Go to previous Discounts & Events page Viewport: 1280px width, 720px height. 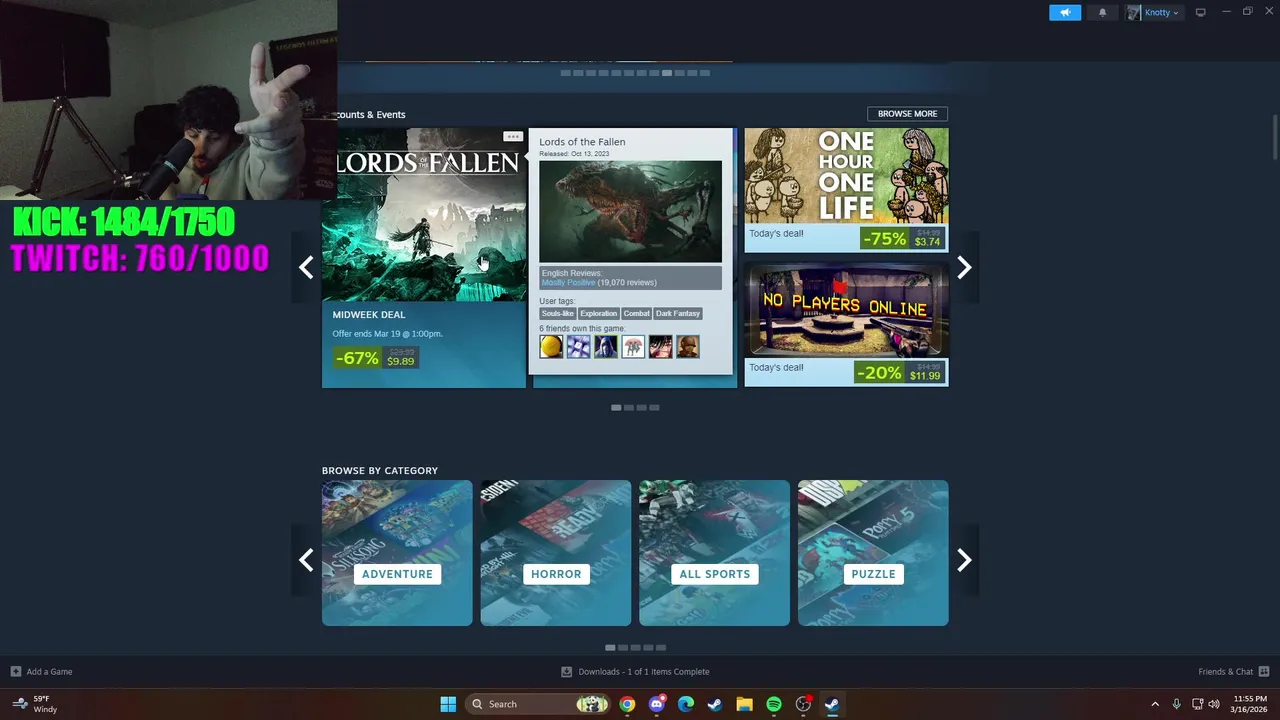tap(306, 267)
